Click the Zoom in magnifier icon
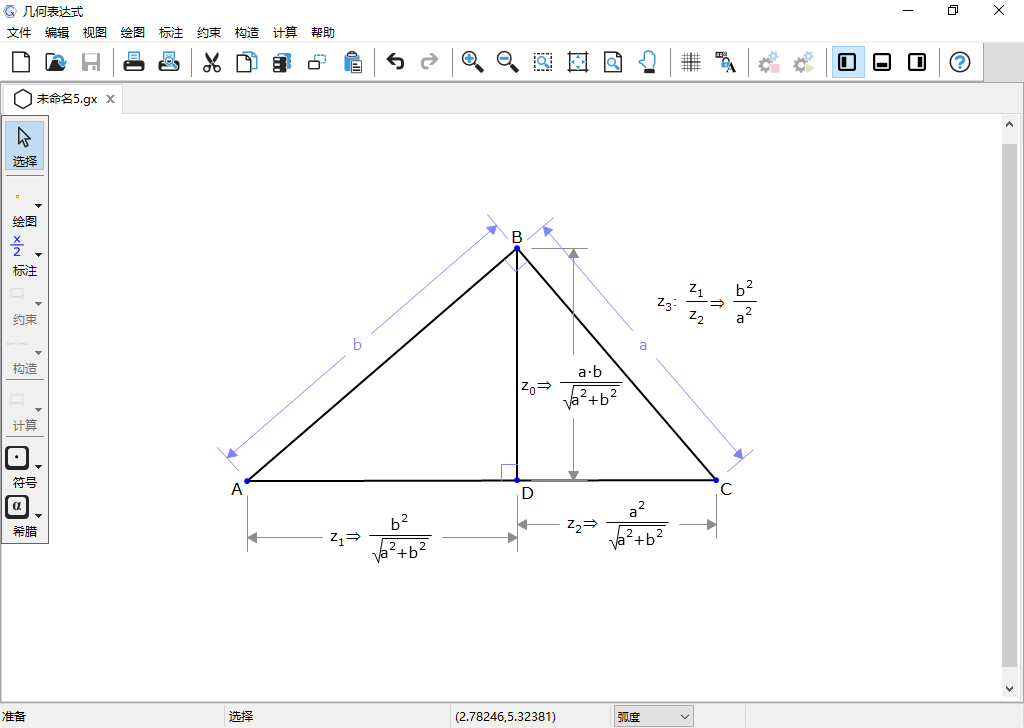This screenshot has width=1024, height=728. click(x=472, y=62)
